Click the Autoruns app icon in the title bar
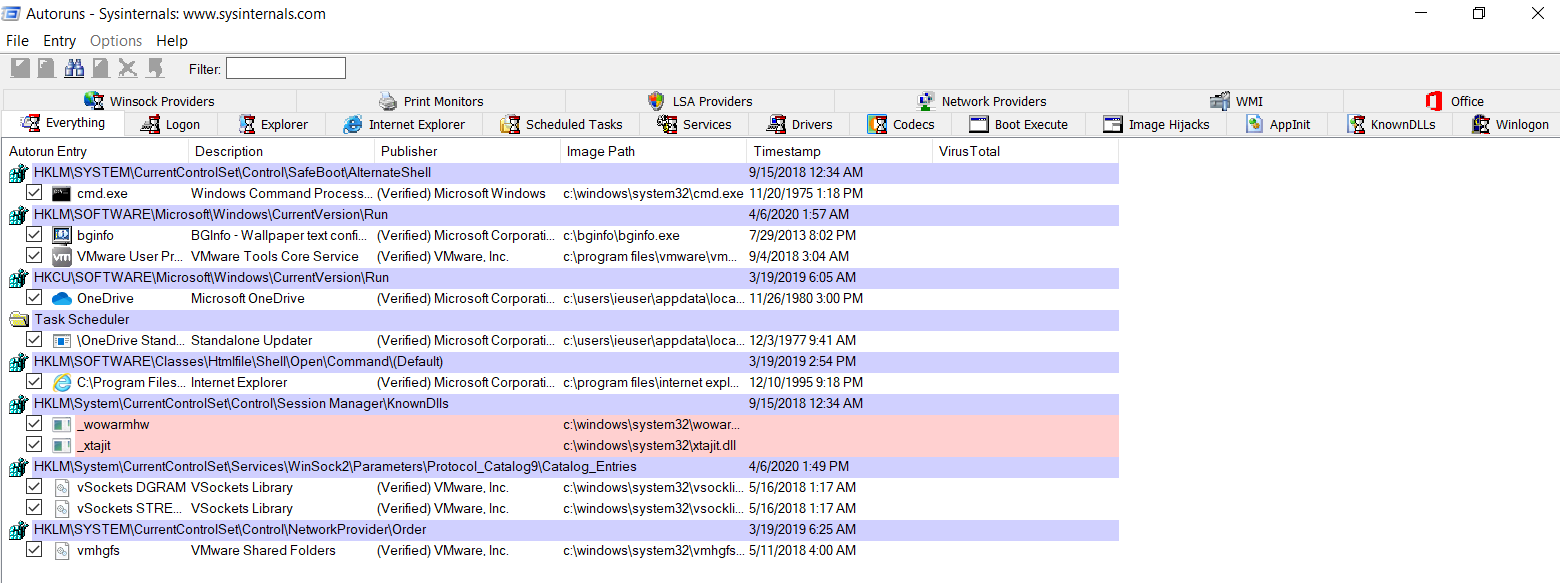Screen dimensions: 1560x583 pos(12,14)
